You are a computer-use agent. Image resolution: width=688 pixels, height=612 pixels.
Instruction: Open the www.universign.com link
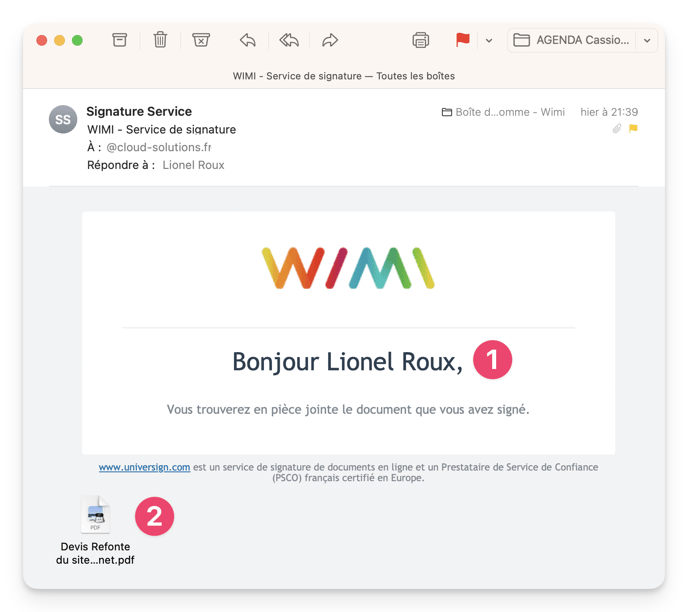pos(144,467)
